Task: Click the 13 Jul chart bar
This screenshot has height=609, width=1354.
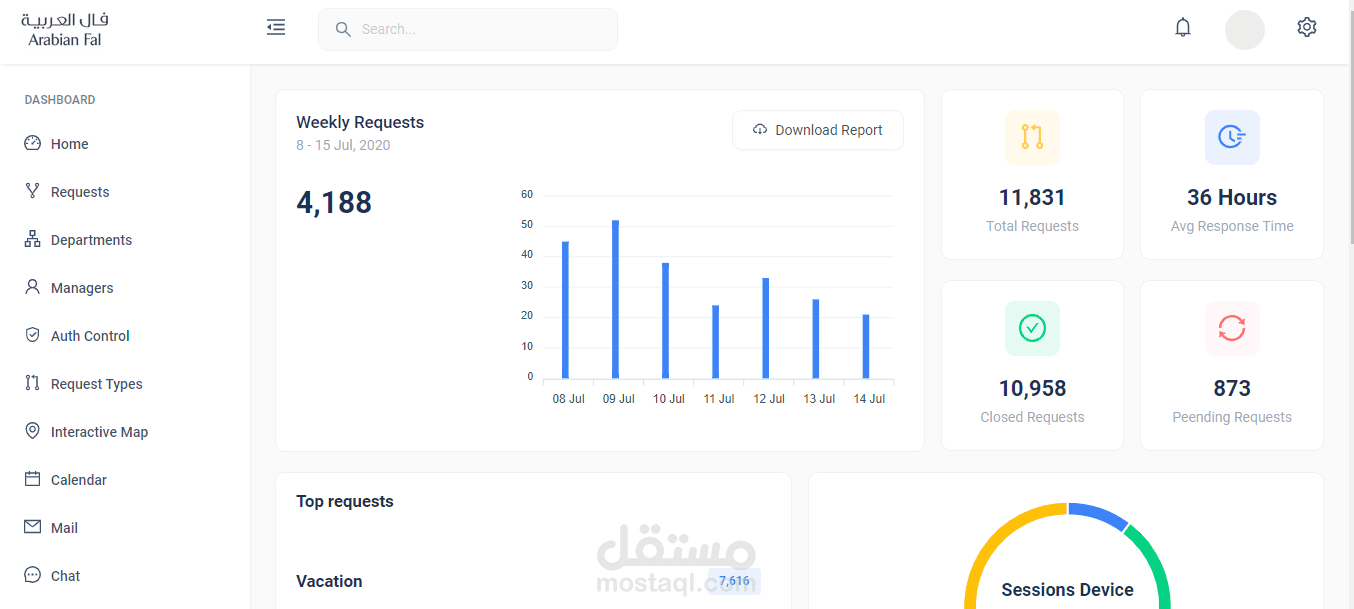Action: [816, 339]
